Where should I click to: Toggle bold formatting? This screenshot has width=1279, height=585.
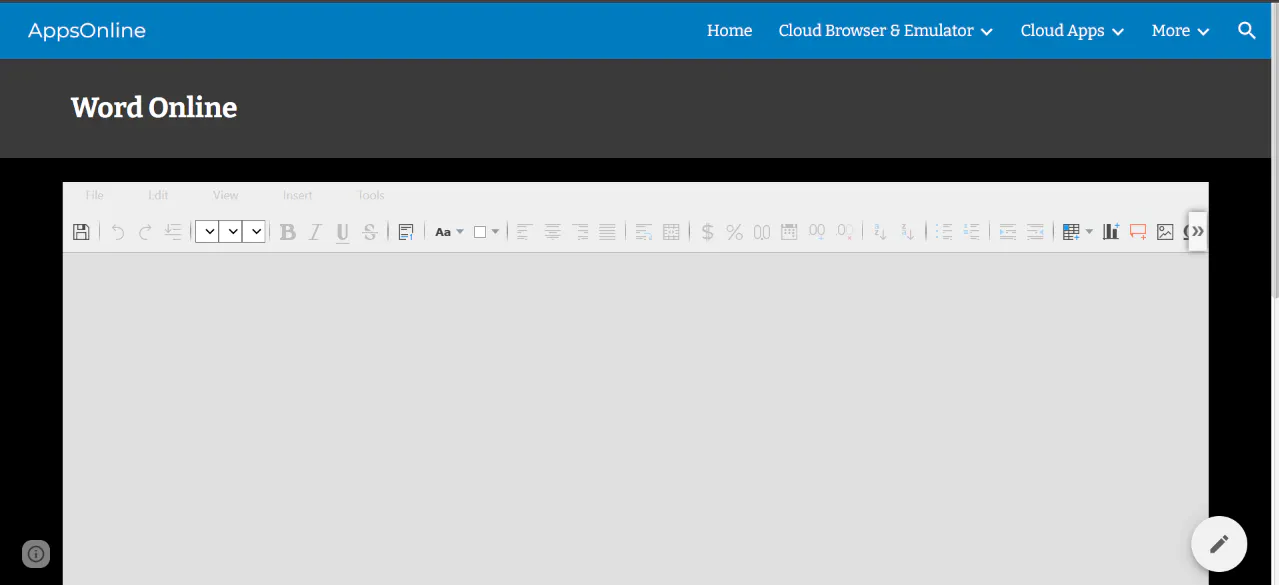288,232
